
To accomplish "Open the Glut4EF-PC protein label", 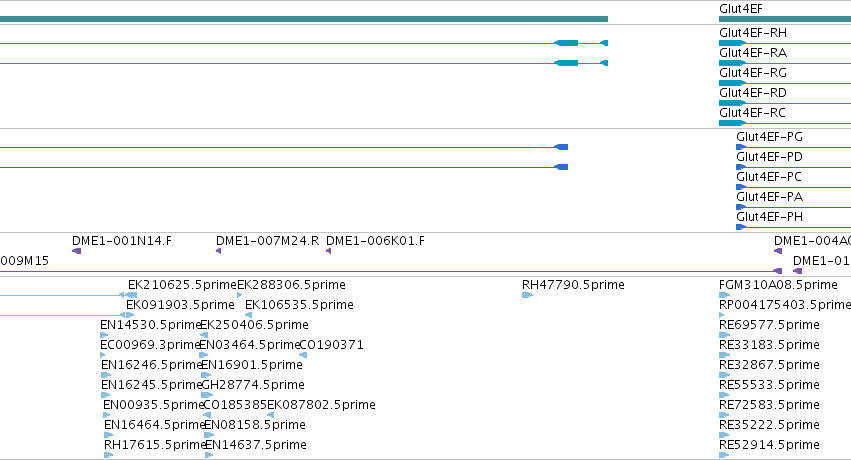I will 769,177.
